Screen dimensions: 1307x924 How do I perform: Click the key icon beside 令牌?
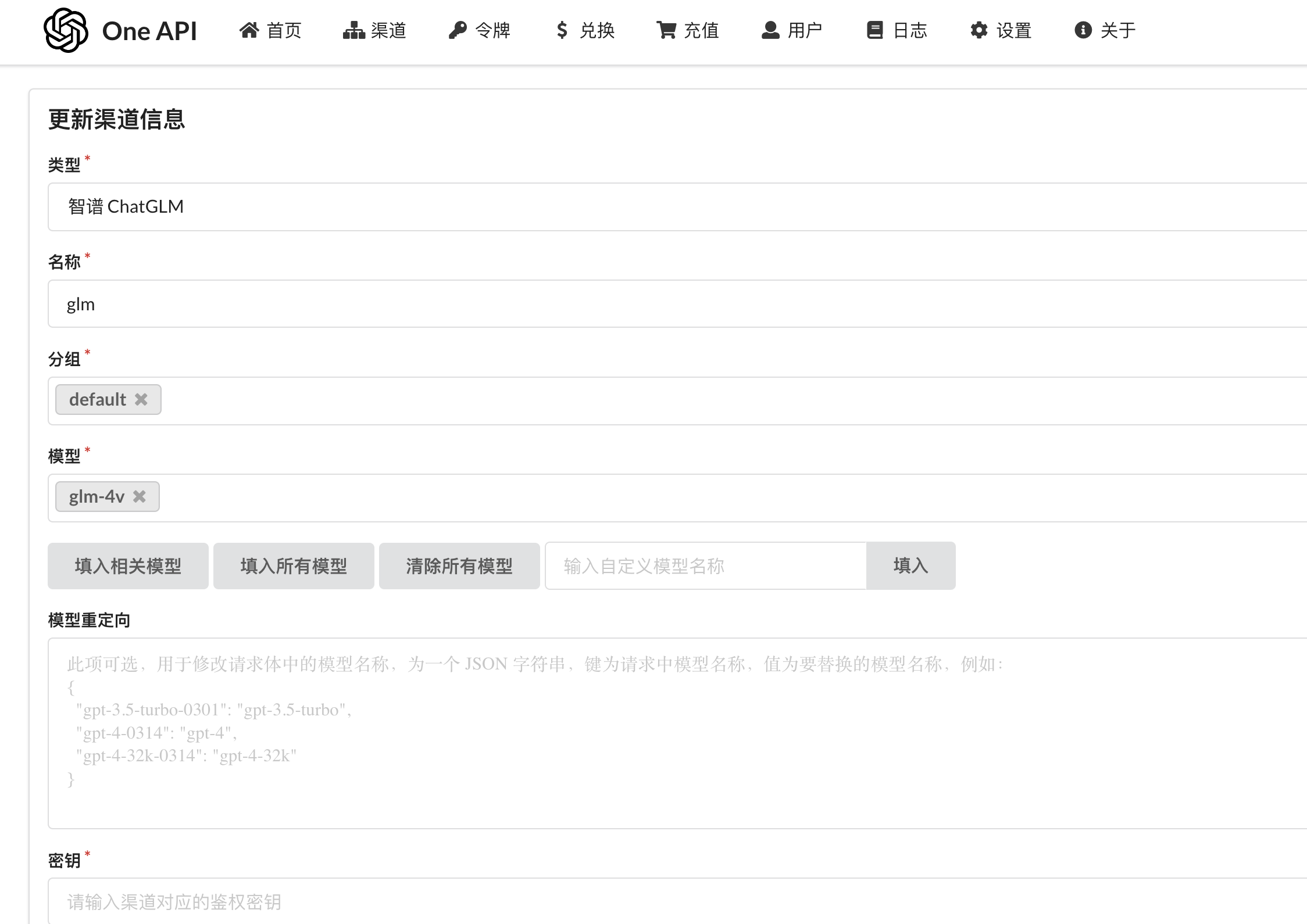coord(458,30)
